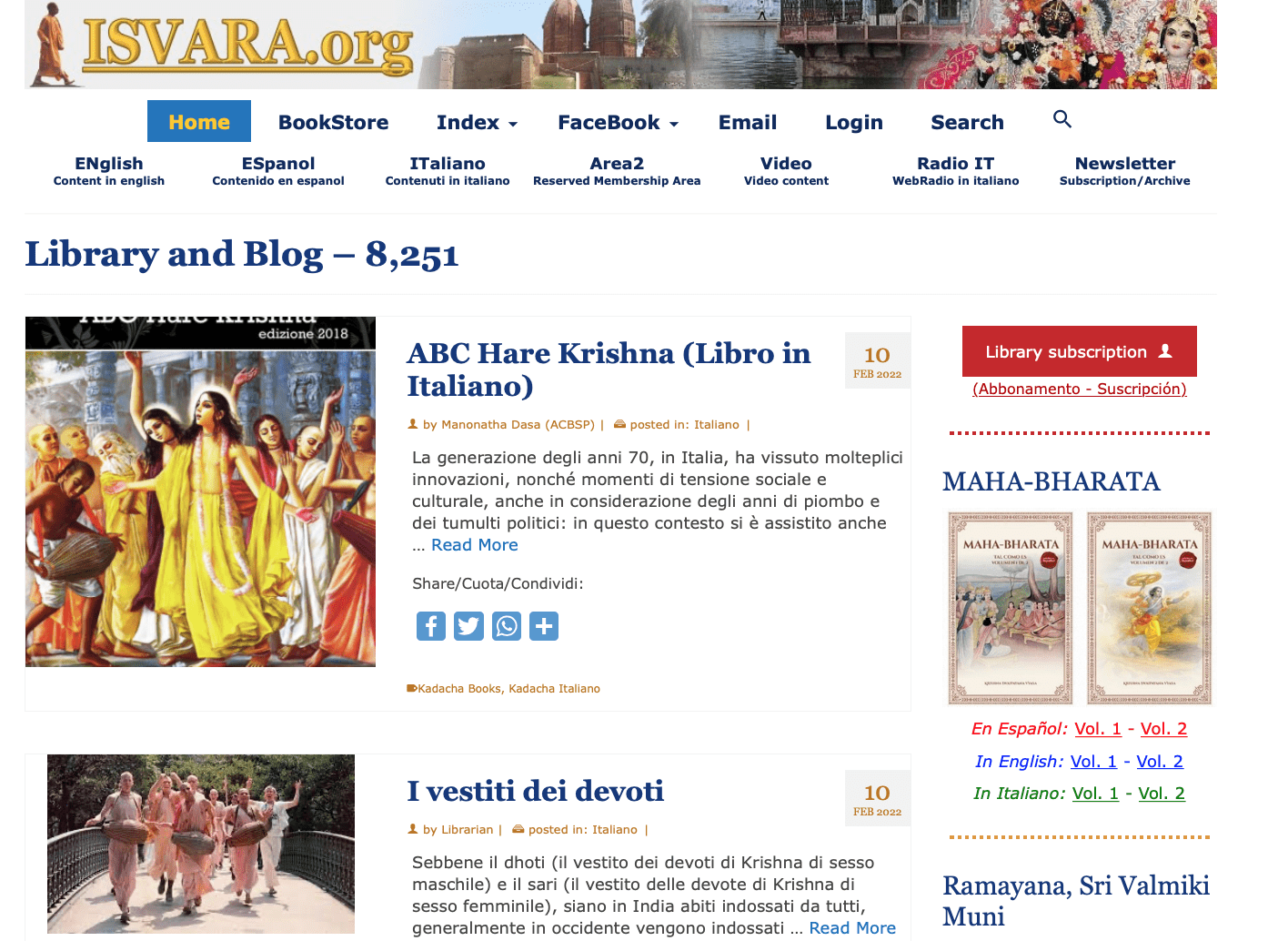The height and width of the screenshot is (941, 1288).
Task: Open Italiano category of I vestiti post
Action: 615,830
